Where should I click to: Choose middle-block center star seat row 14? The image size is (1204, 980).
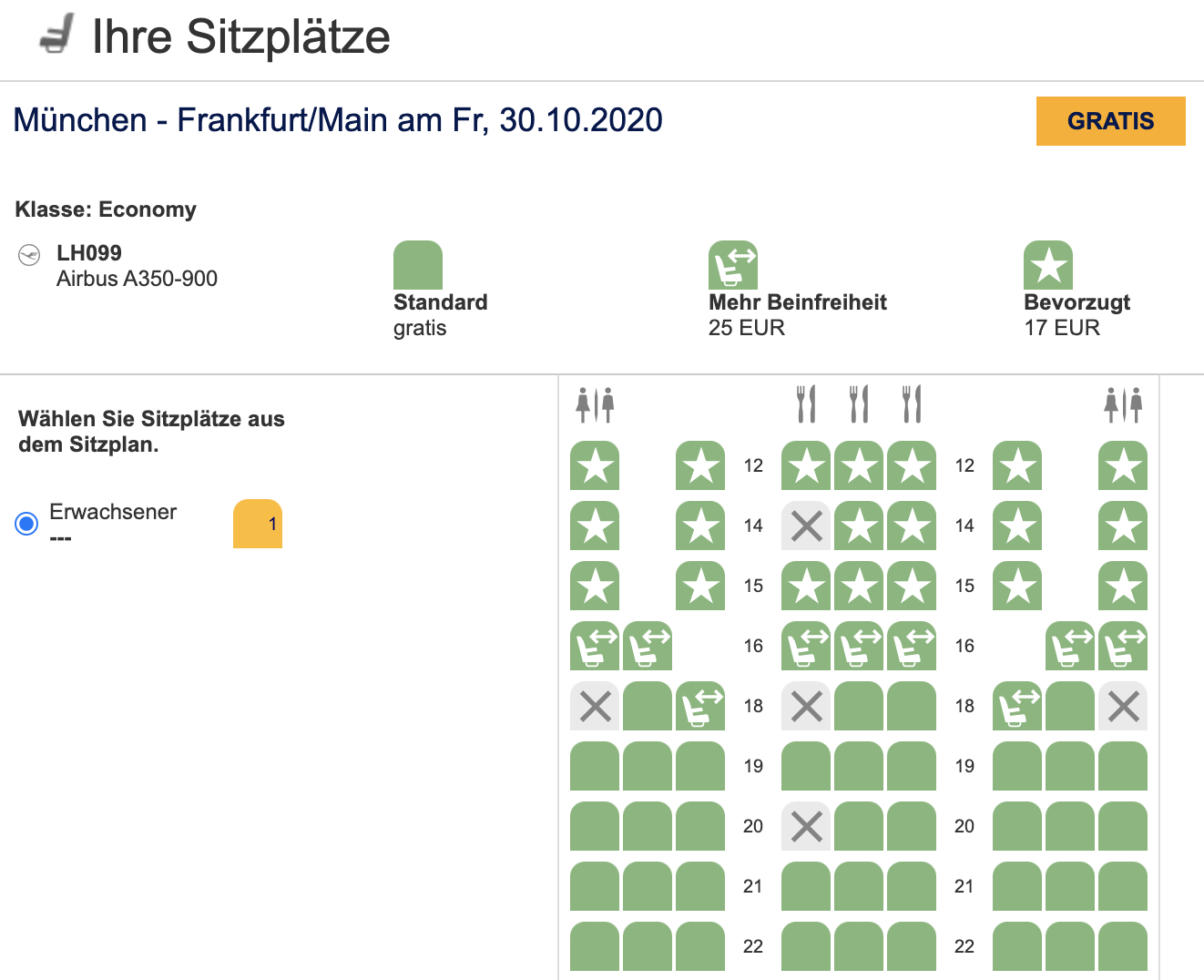859,526
